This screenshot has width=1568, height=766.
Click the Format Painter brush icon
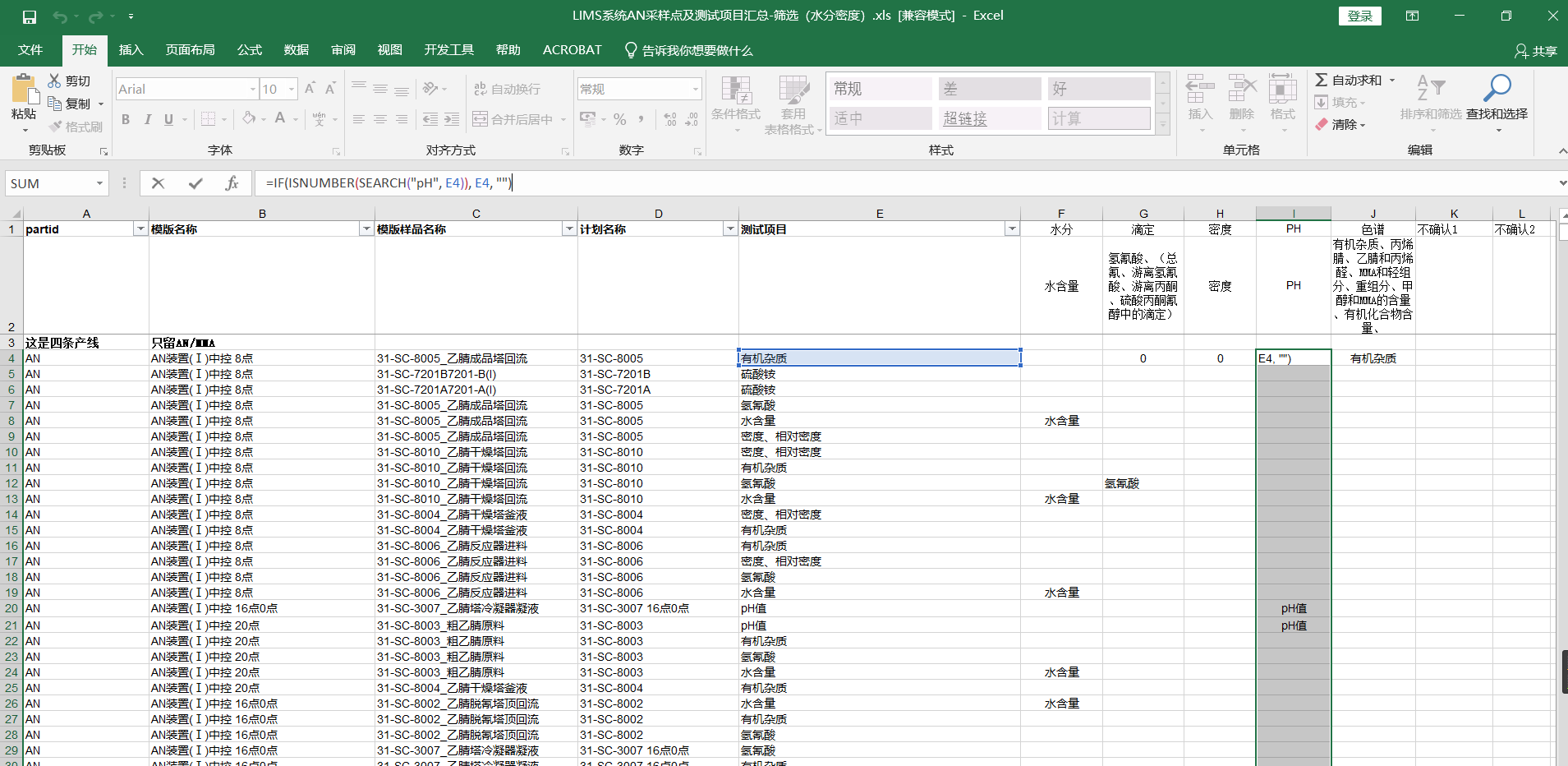click(x=56, y=127)
